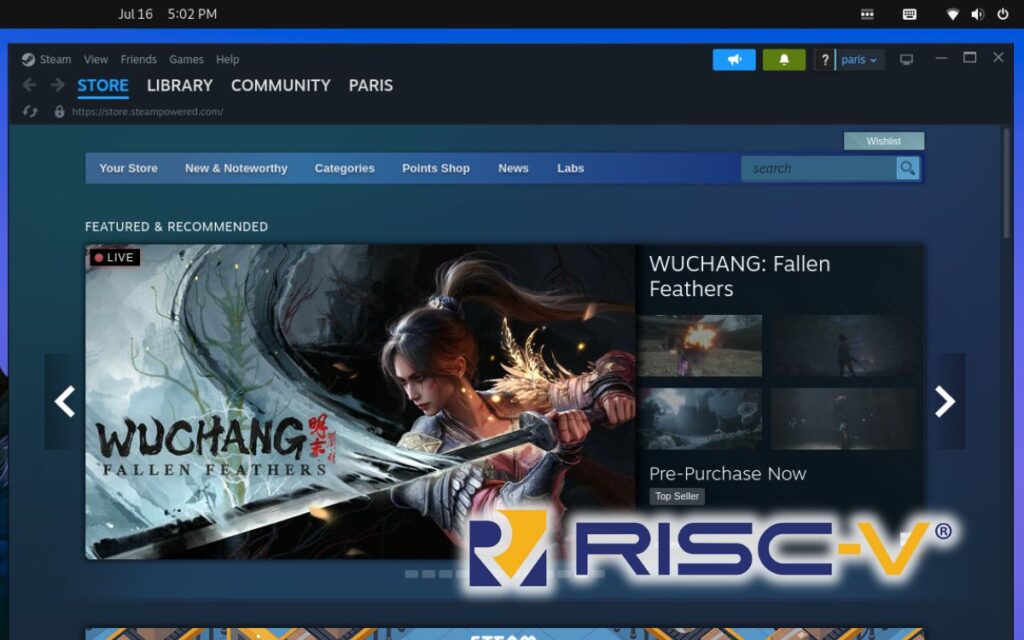The height and width of the screenshot is (640, 1024).
Task: Open Steam announcements via megaphone icon
Action: (x=735, y=60)
